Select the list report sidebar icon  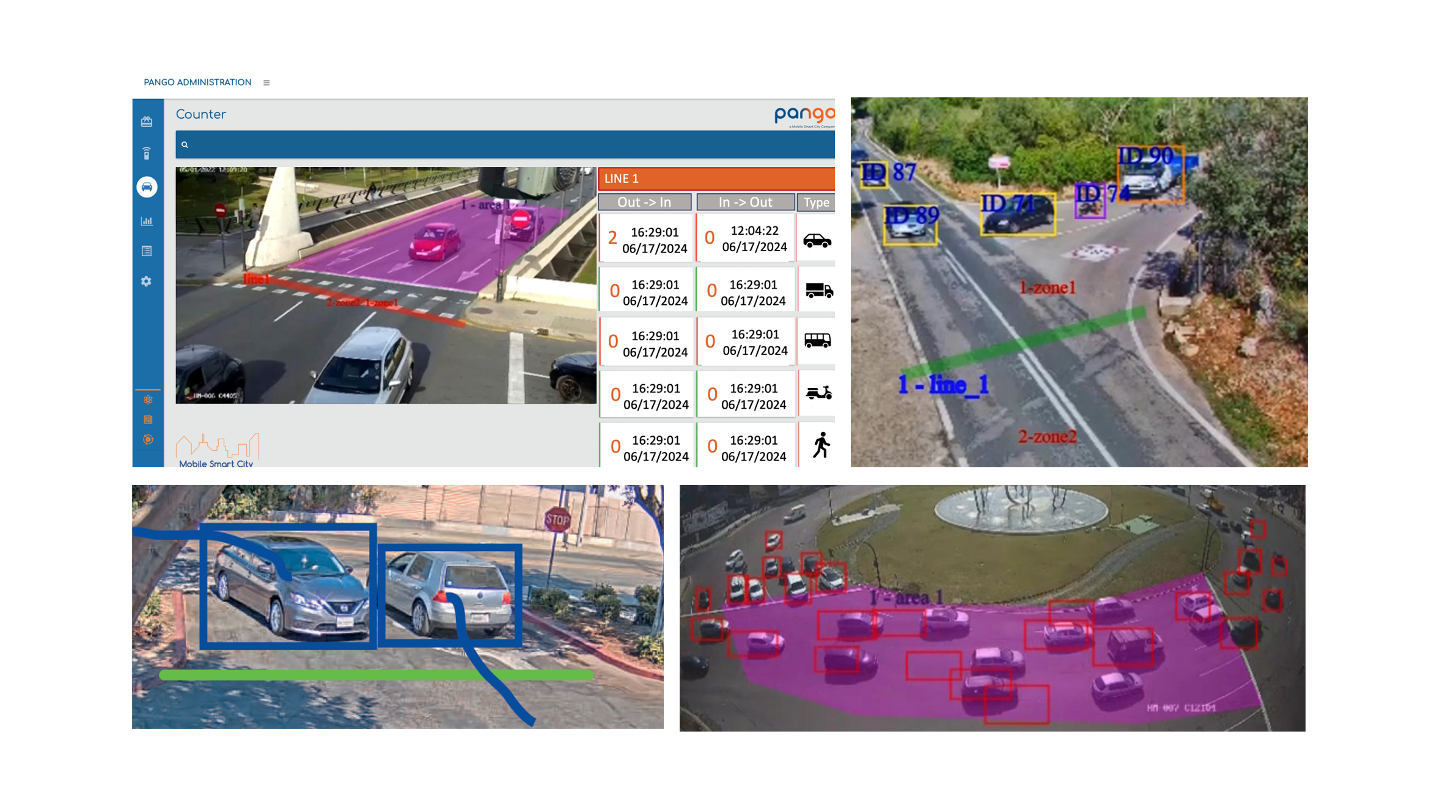tap(147, 251)
